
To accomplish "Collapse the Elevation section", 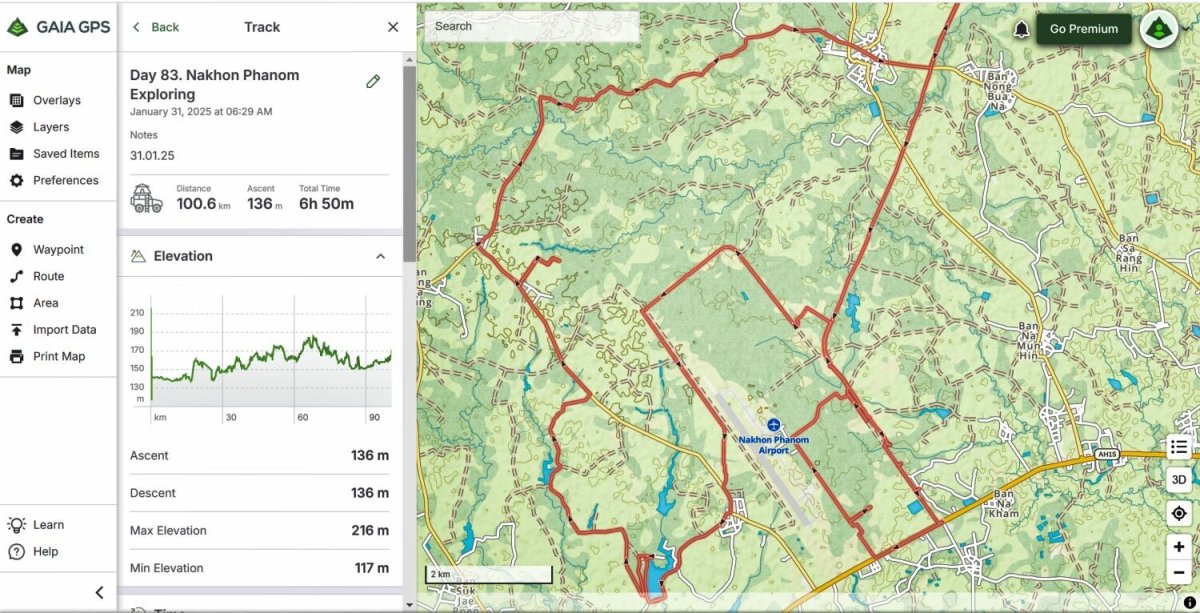I will point(380,256).
